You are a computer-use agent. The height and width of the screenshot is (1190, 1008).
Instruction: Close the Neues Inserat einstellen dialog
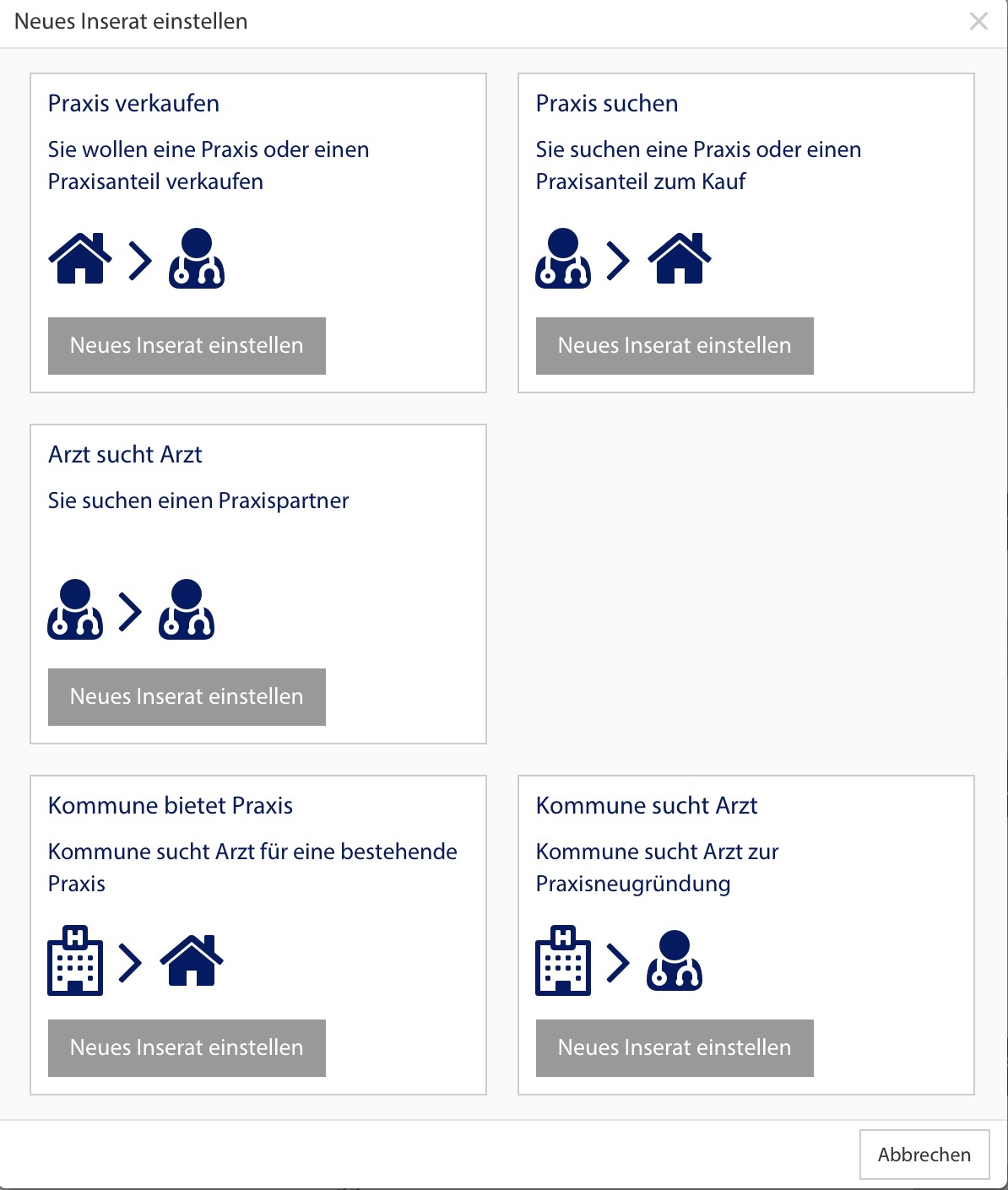tap(978, 22)
